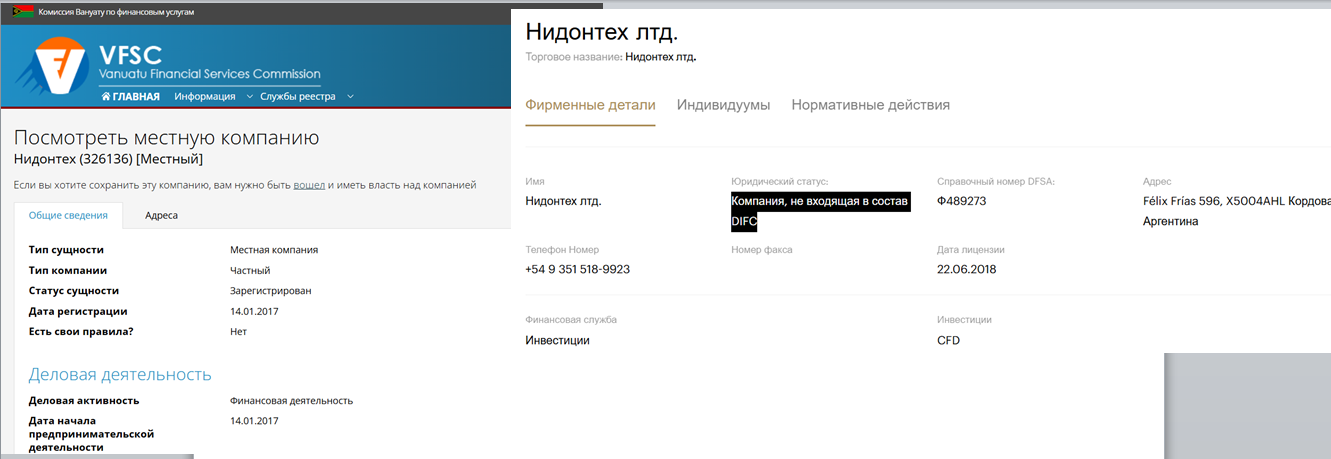
Task: Open the Фирменные детали tab
Action: point(590,105)
